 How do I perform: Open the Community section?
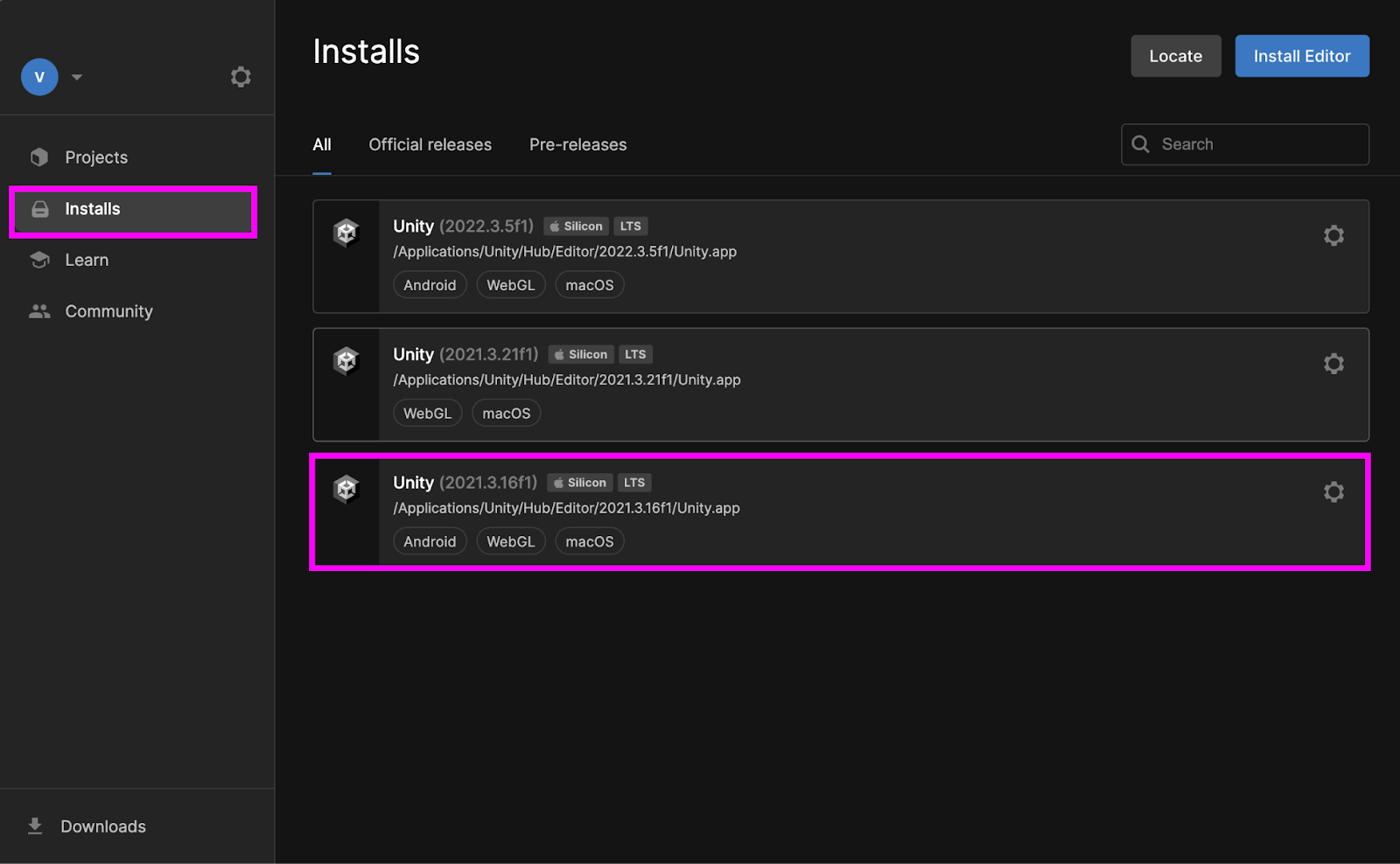108,311
